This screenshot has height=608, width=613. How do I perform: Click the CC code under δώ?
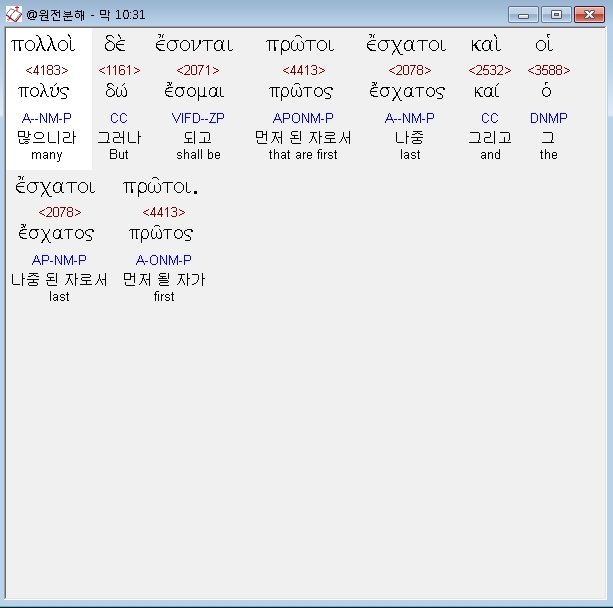[118, 118]
